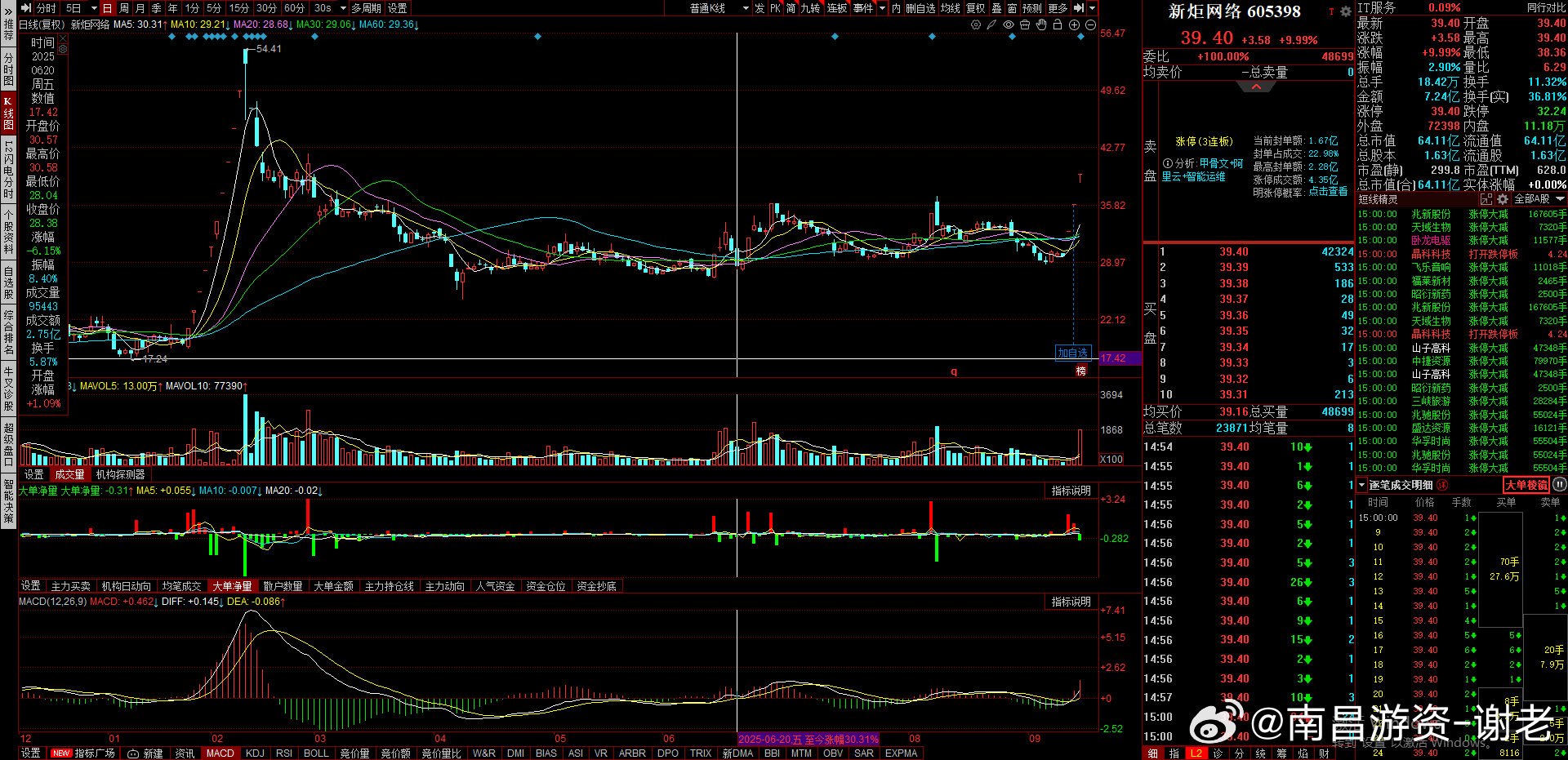
Task: Open the 全部AB股 filter dropdown
Action: [x=1539, y=199]
